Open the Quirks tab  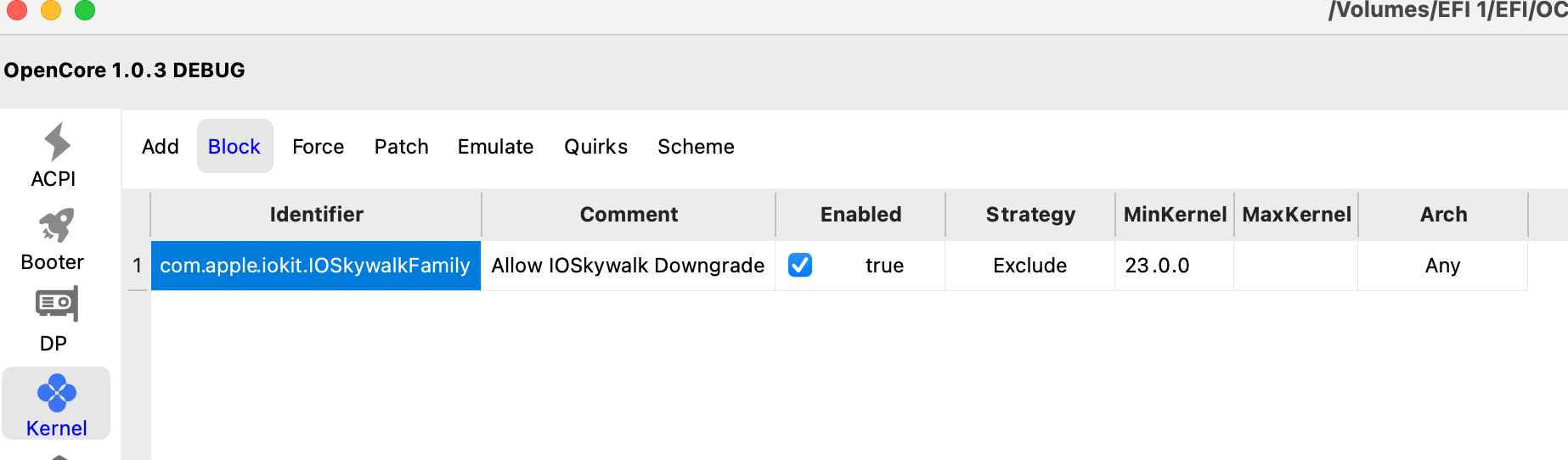(x=595, y=147)
